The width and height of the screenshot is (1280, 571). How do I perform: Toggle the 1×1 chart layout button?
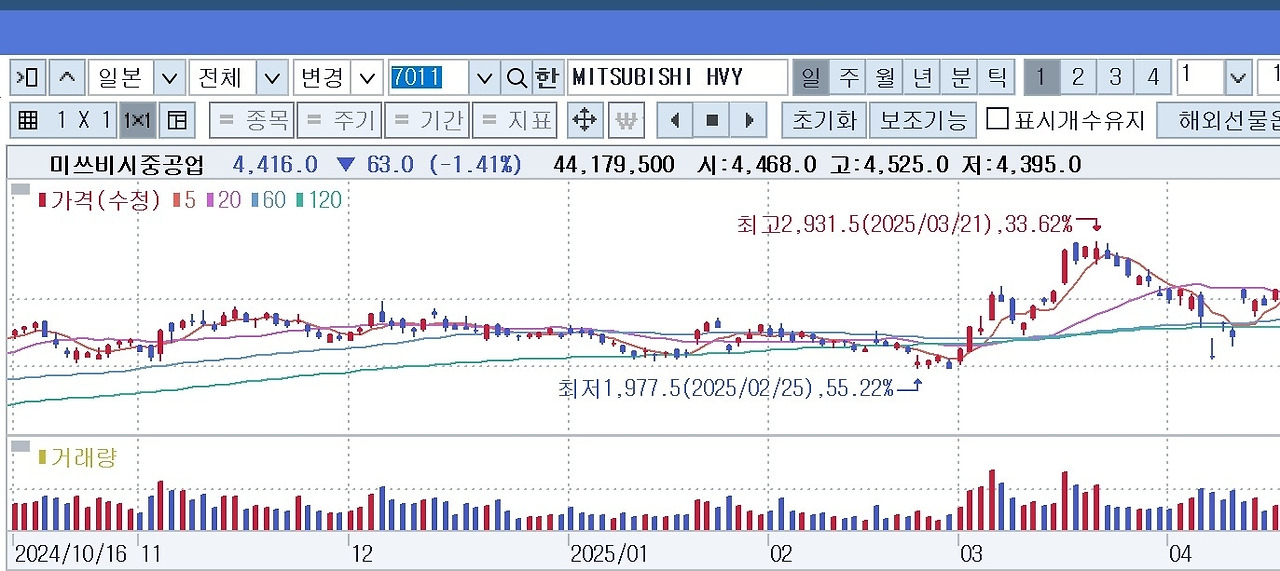coord(138,121)
